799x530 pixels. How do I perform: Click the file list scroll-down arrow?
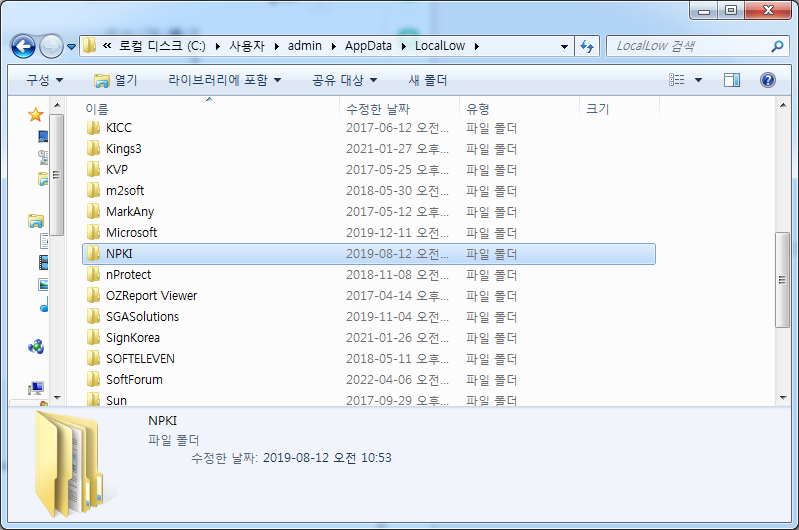coord(783,398)
